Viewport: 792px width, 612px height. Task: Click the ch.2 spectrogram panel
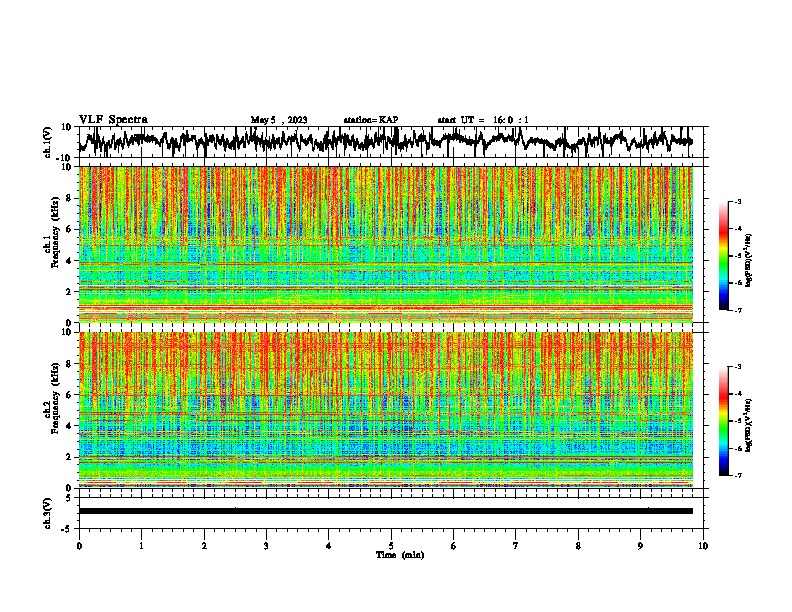(386, 410)
